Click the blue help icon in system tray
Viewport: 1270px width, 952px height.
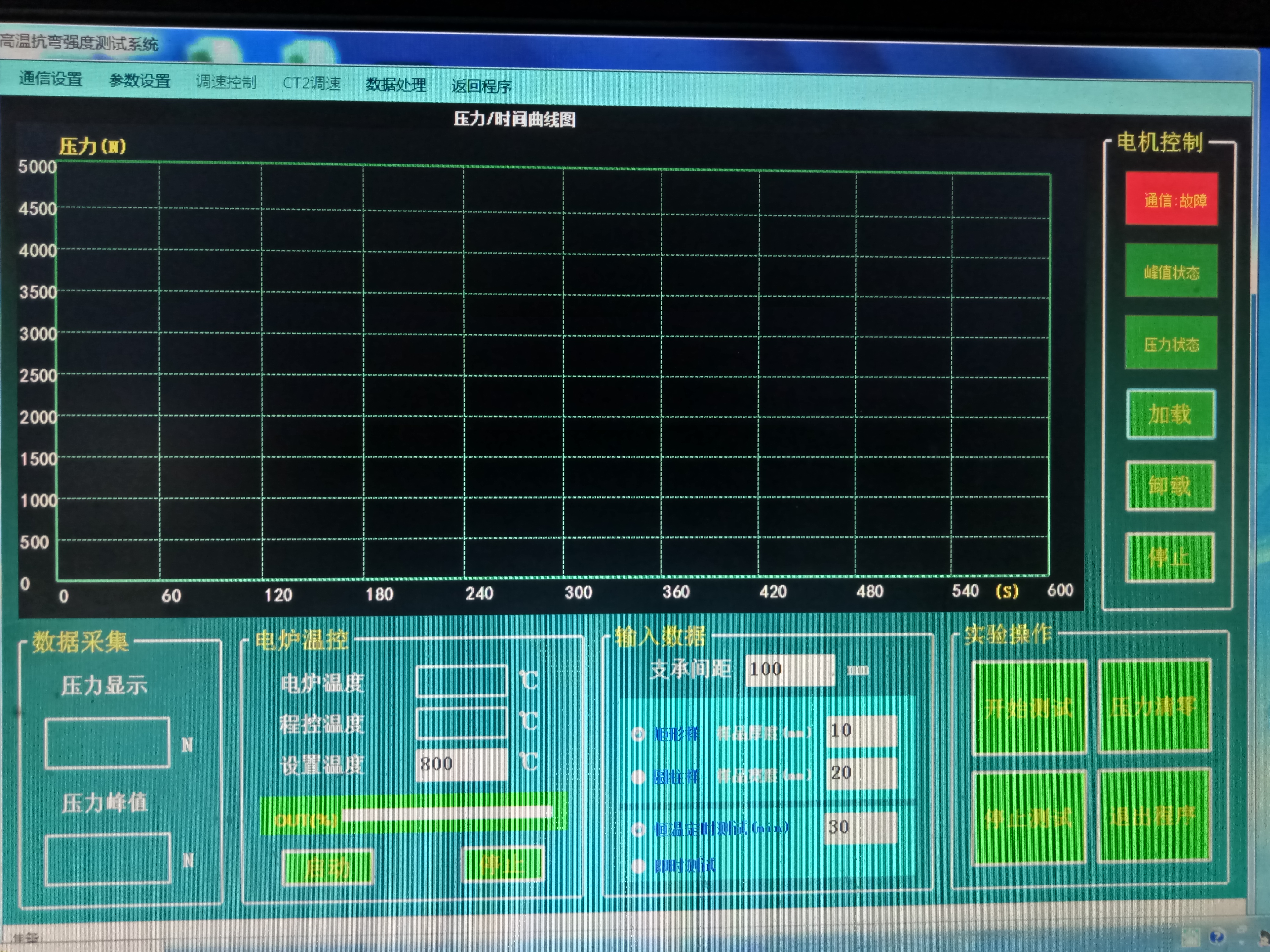[x=1216, y=937]
